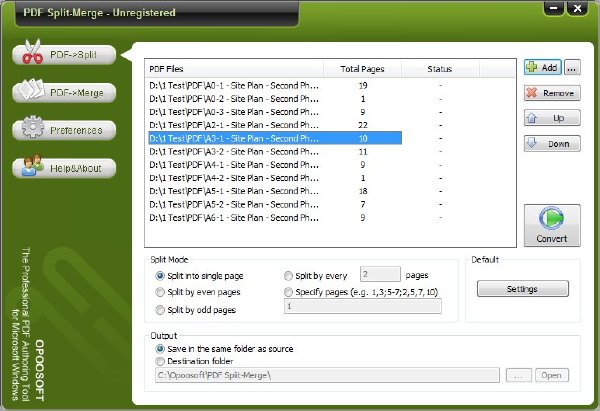Screen dimensions: 600x411
Task: Click the down arrow icon on Down button
Action: (532, 143)
